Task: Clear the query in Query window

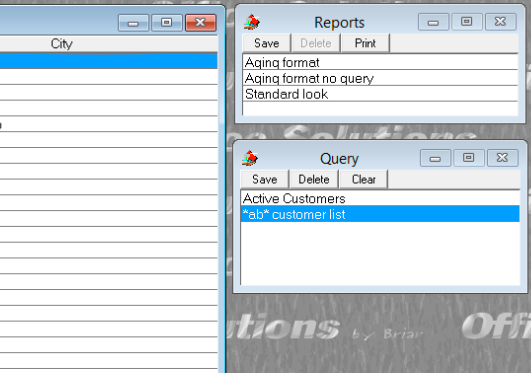Action: 363,179
